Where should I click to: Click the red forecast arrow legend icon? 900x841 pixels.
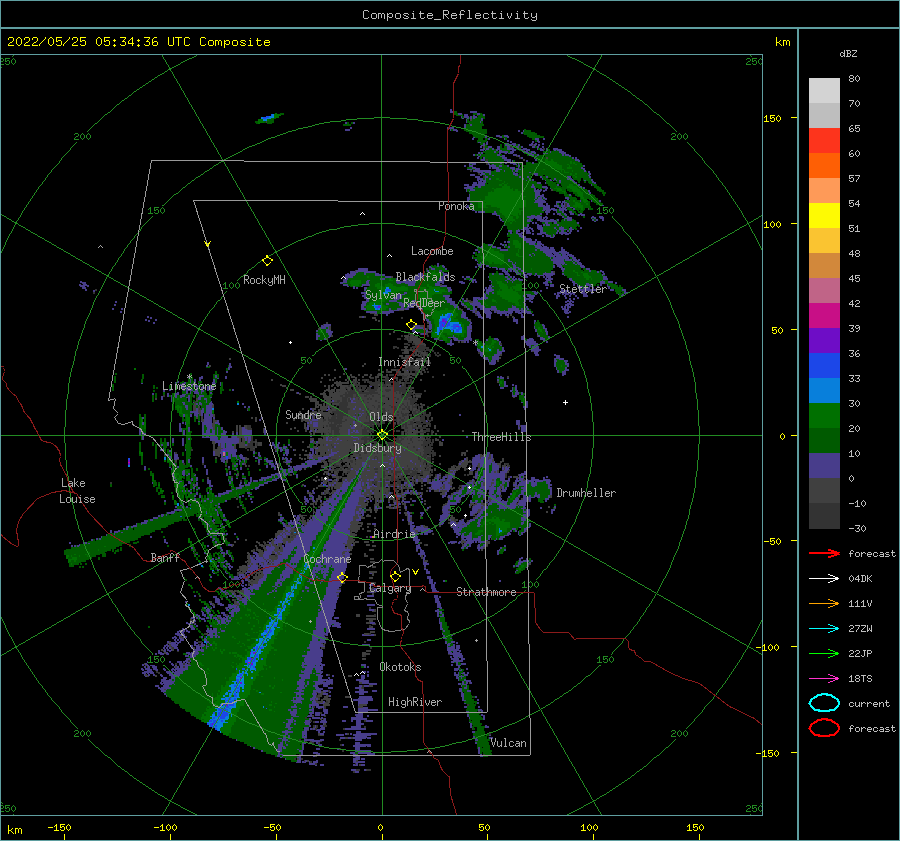click(824, 553)
